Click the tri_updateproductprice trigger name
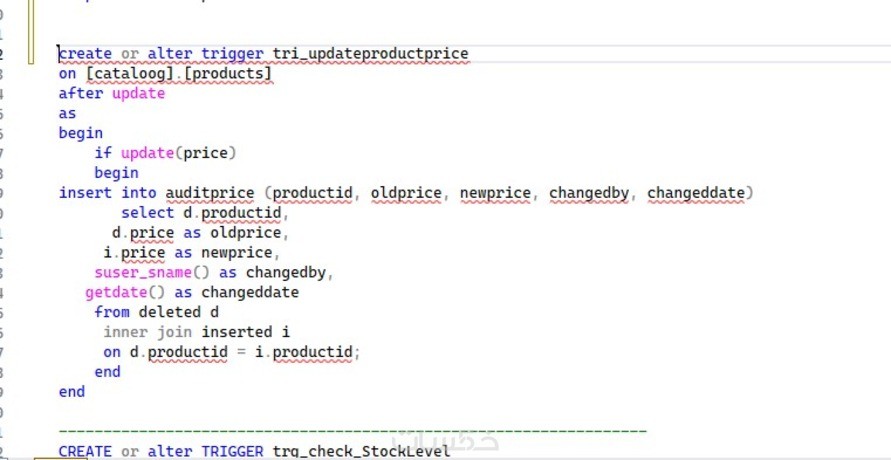The width and height of the screenshot is (891, 460). point(370,53)
